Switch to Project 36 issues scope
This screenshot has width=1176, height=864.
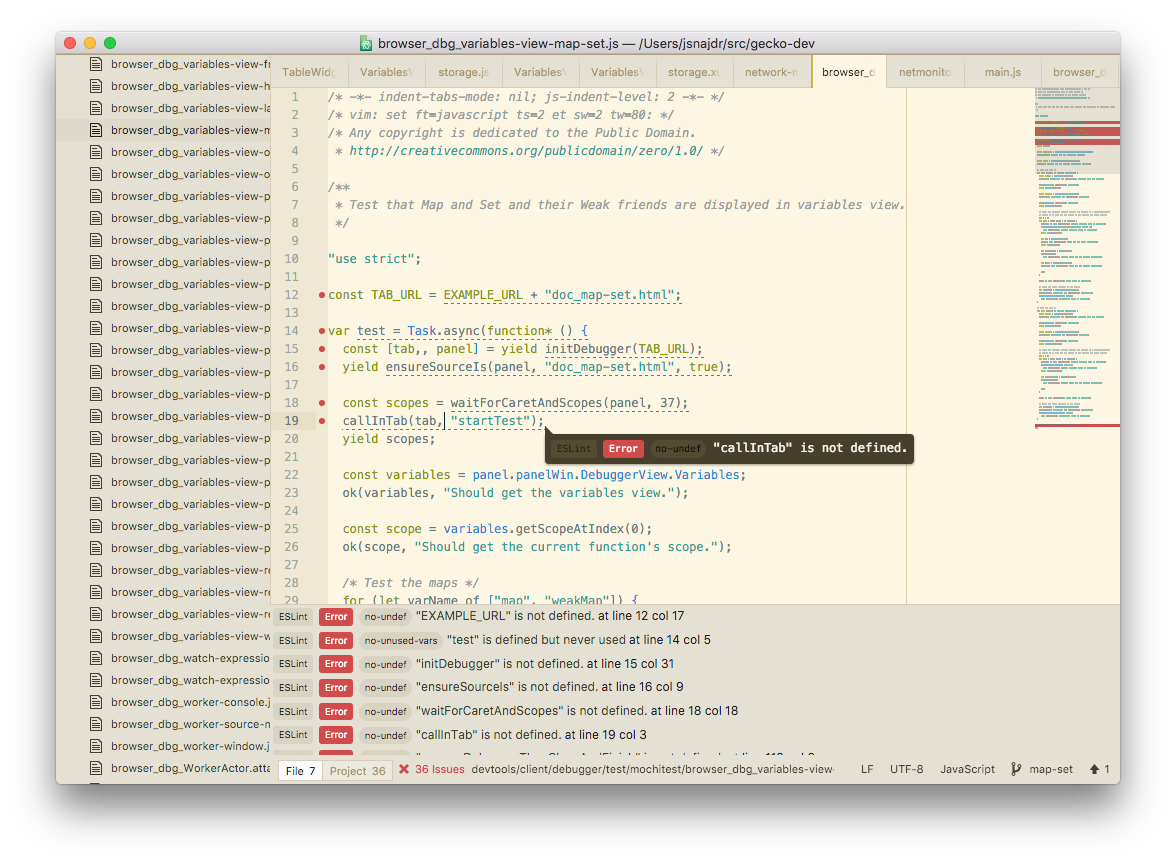(x=358, y=771)
